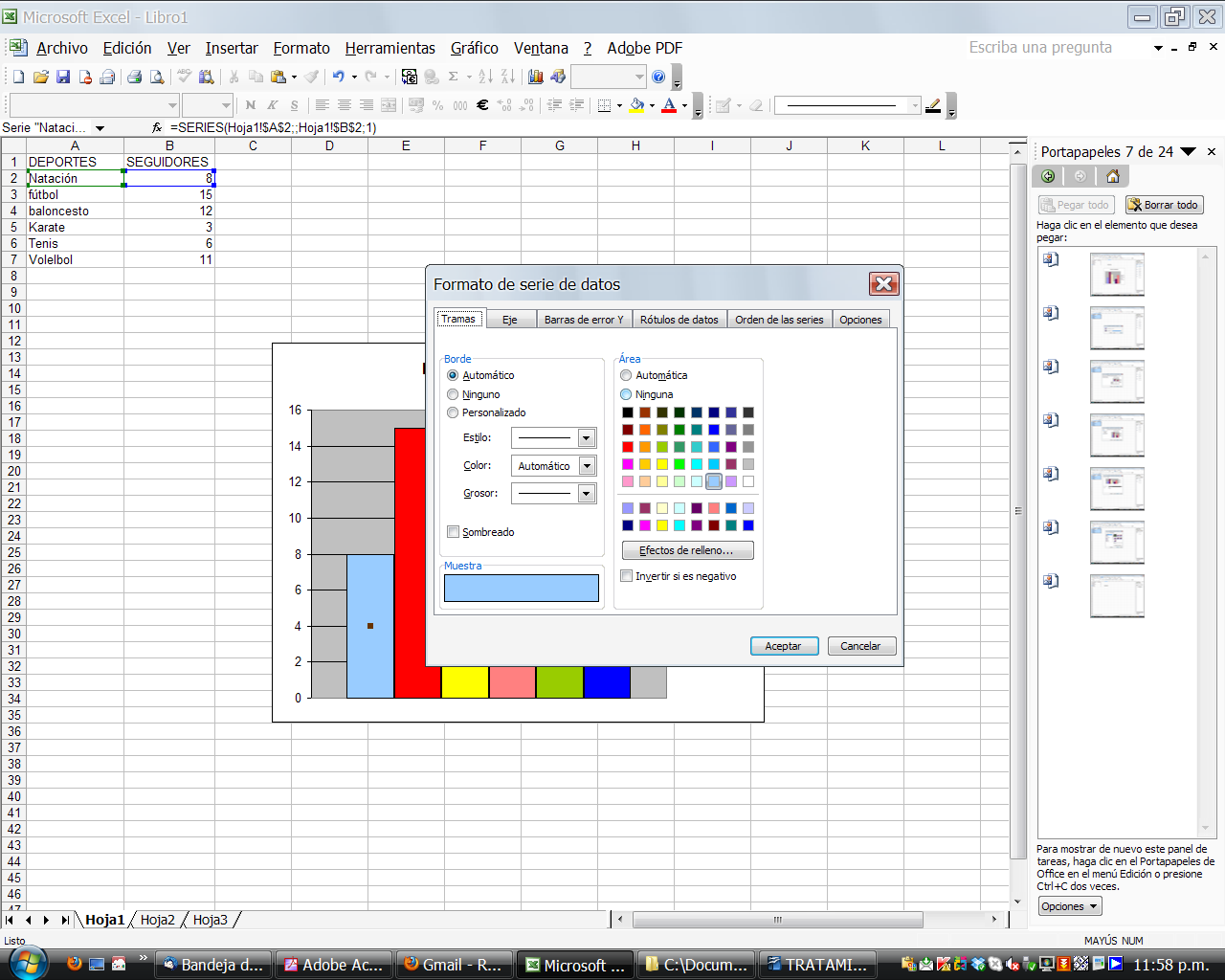Open the Portapapeles task pane dropdown arrow
The width and height of the screenshot is (1225, 980).
pyautogui.click(x=1188, y=151)
